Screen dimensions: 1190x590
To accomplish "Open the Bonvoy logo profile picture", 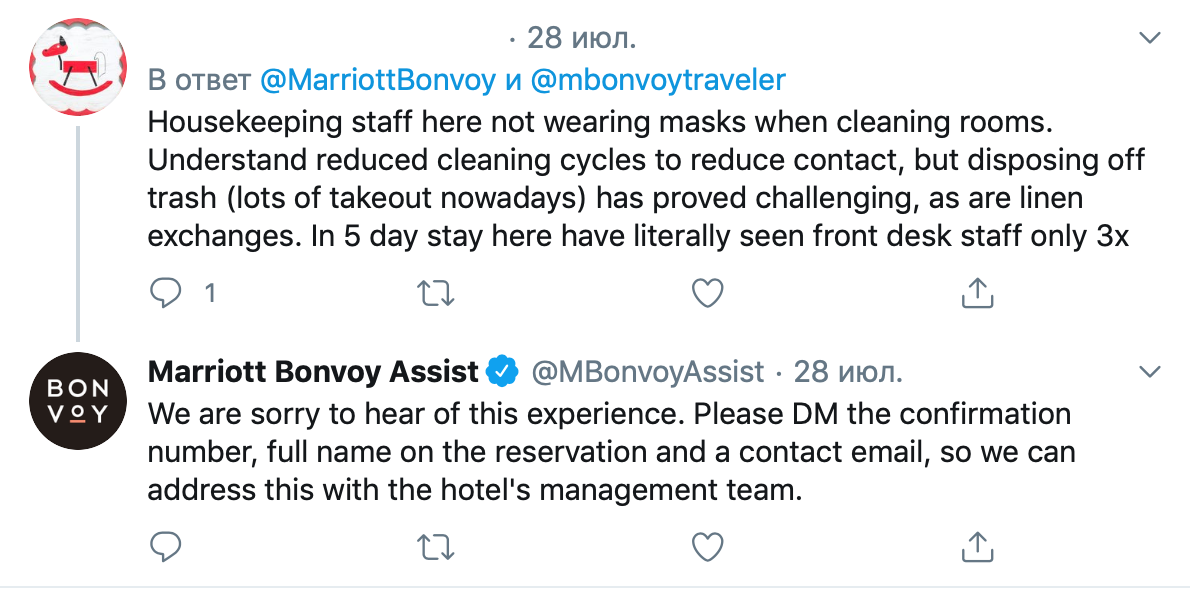I will (77, 400).
